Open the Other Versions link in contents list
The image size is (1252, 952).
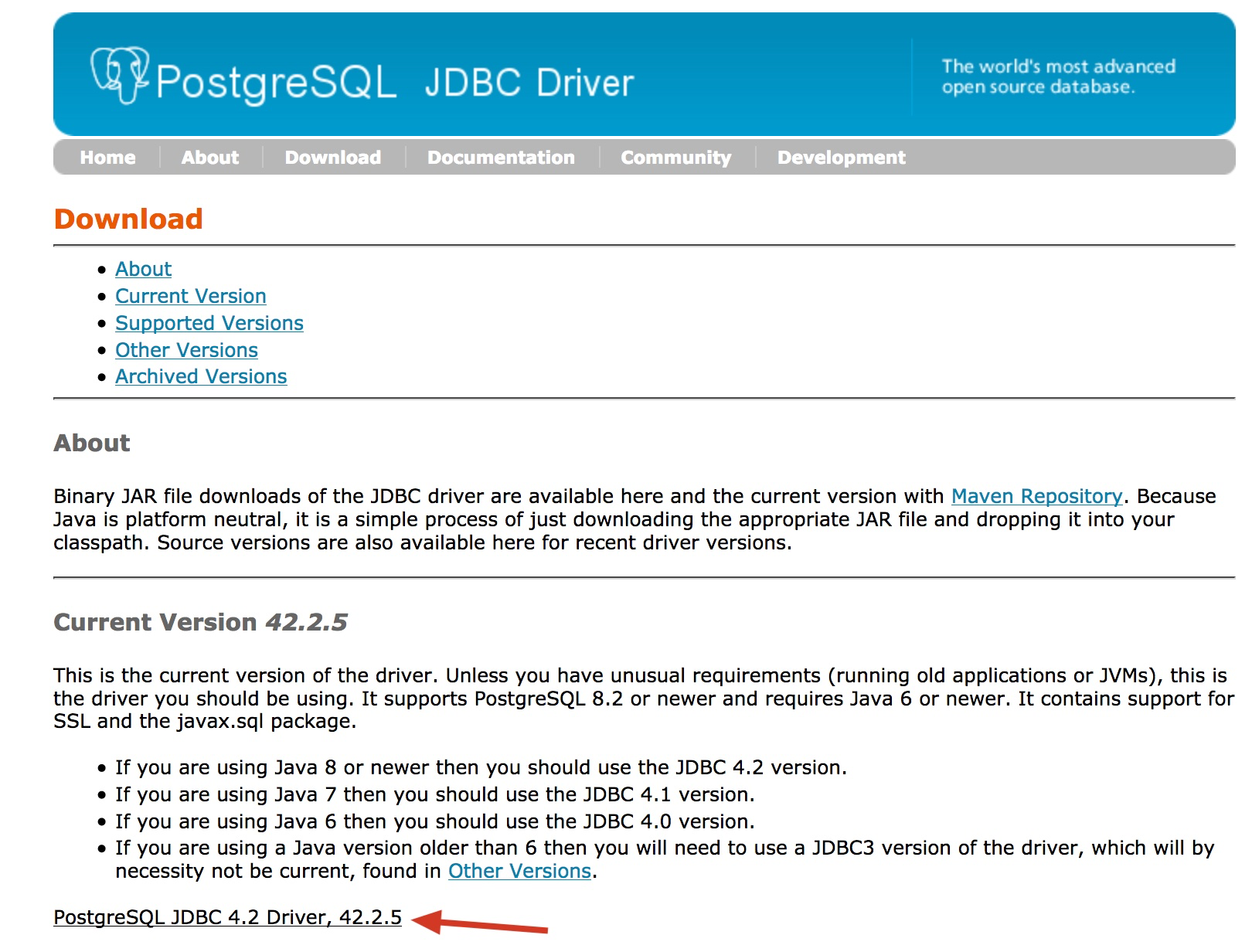186,350
